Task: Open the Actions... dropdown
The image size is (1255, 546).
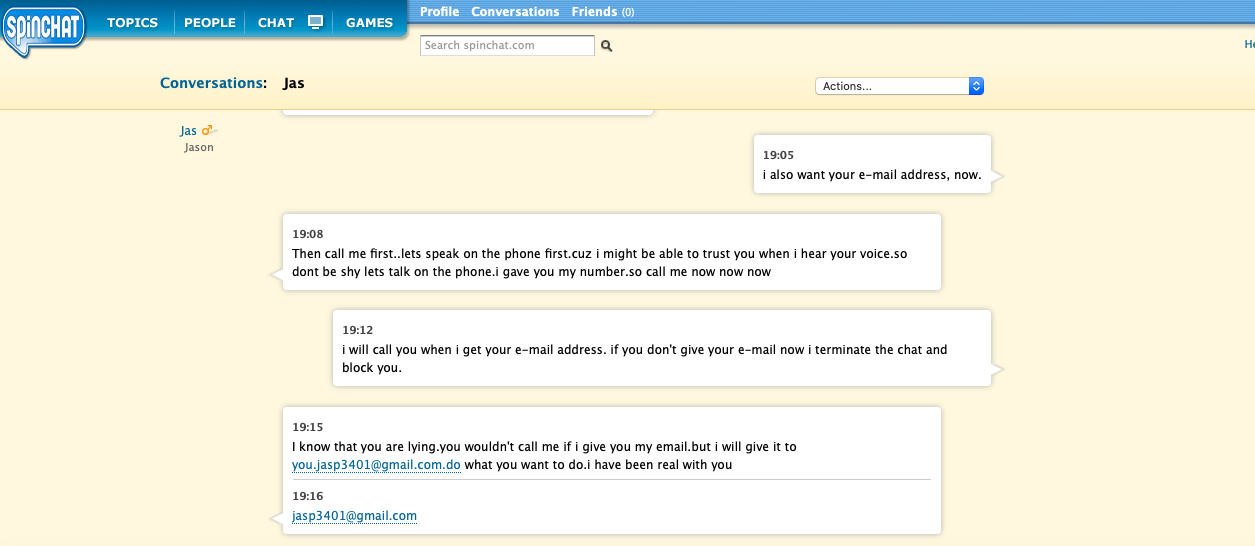Action: tap(900, 86)
